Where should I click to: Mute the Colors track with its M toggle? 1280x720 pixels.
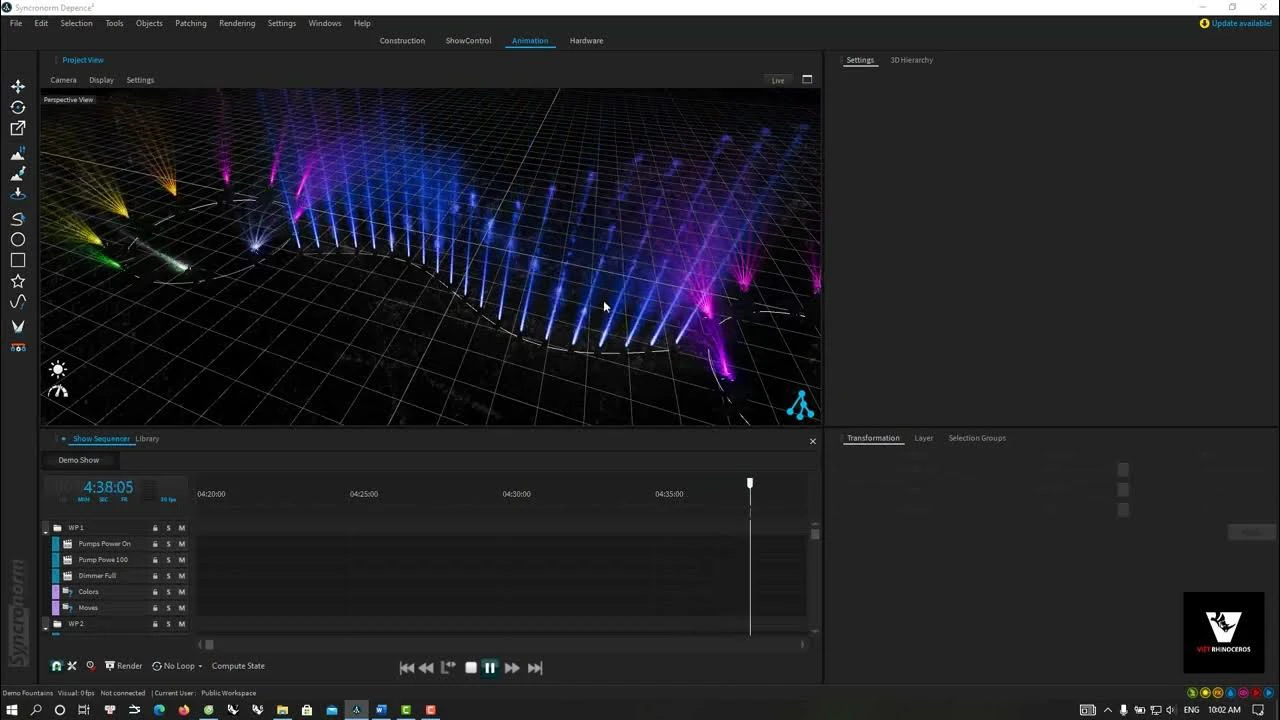(182, 592)
